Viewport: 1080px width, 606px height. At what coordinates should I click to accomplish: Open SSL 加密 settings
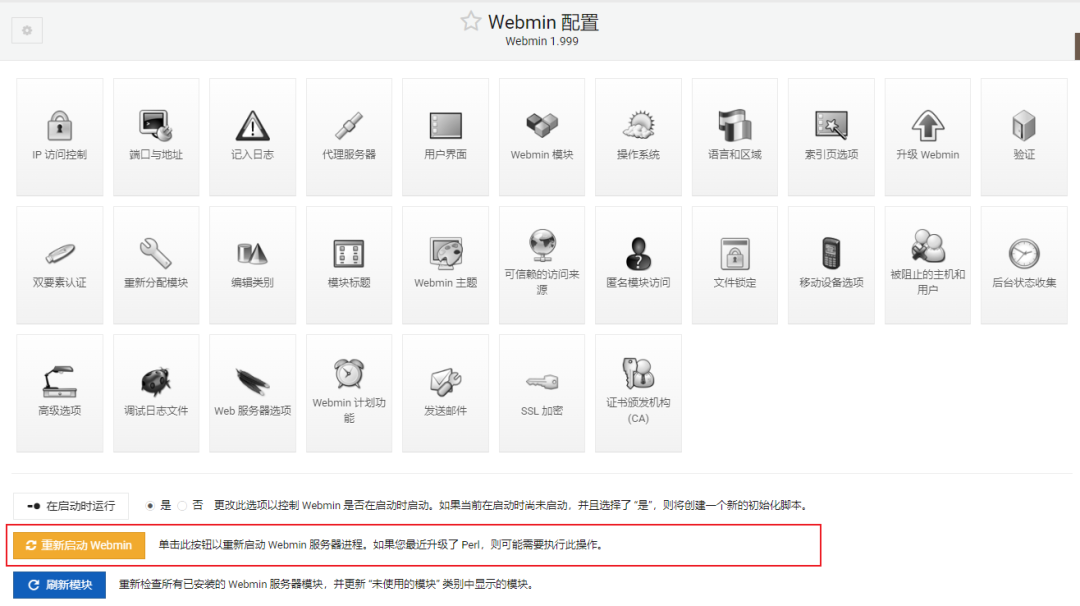point(542,393)
